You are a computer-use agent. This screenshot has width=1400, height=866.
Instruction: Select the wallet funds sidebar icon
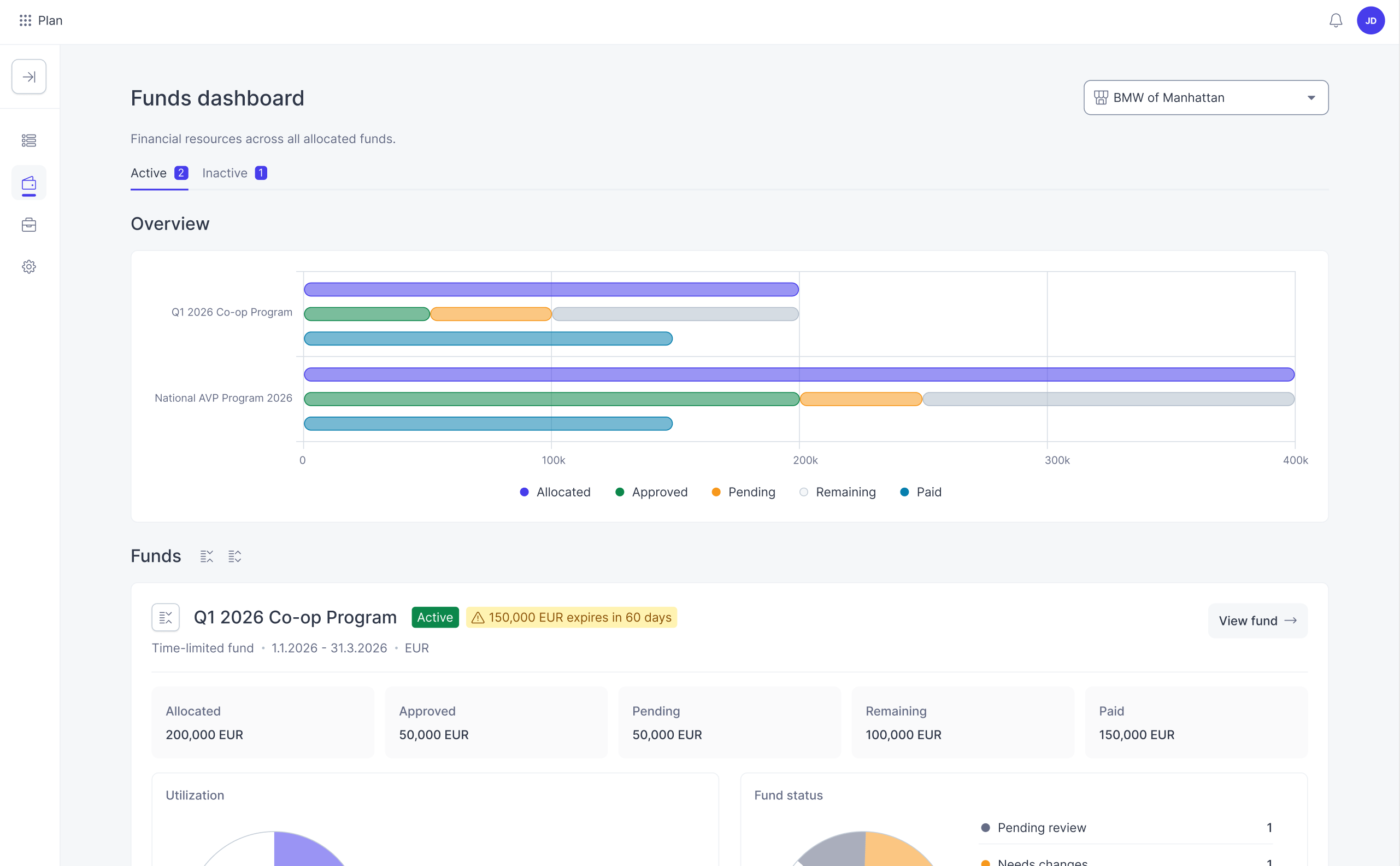pyautogui.click(x=28, y=183)
